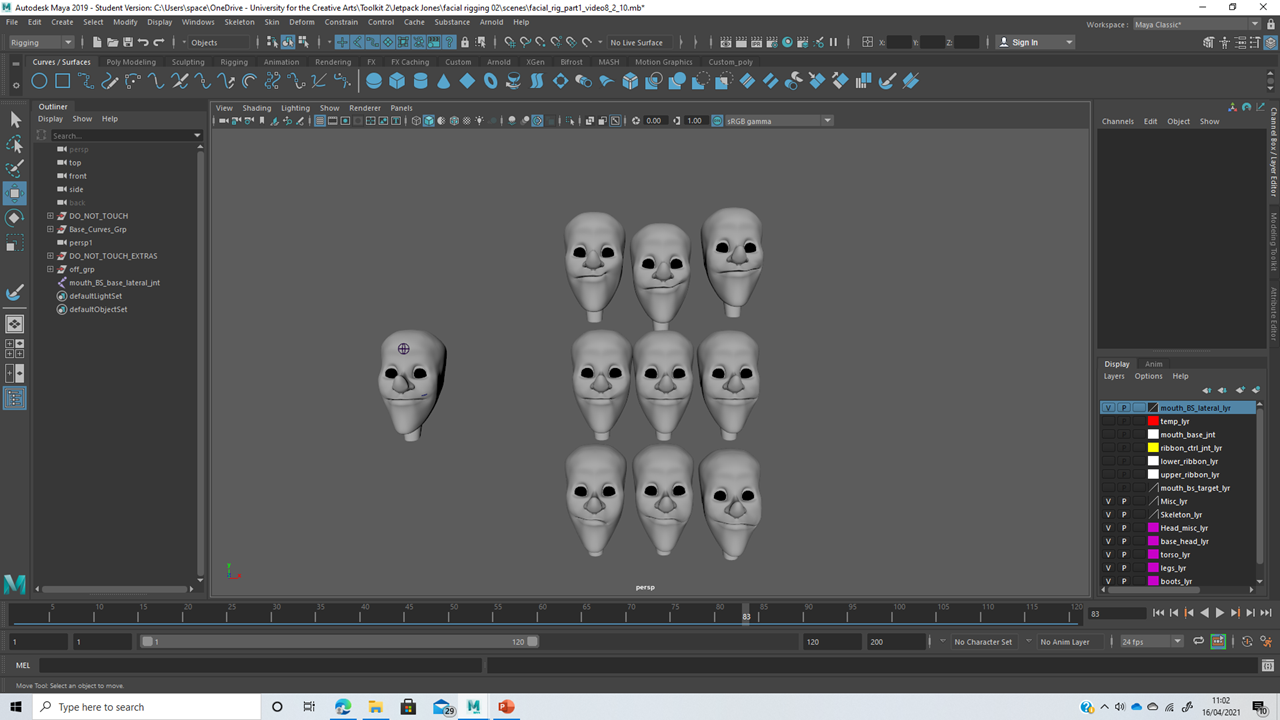The width and height of the screenshot is (1280, 720).
Task: Open the Deform menu
Action: (301, 22)
